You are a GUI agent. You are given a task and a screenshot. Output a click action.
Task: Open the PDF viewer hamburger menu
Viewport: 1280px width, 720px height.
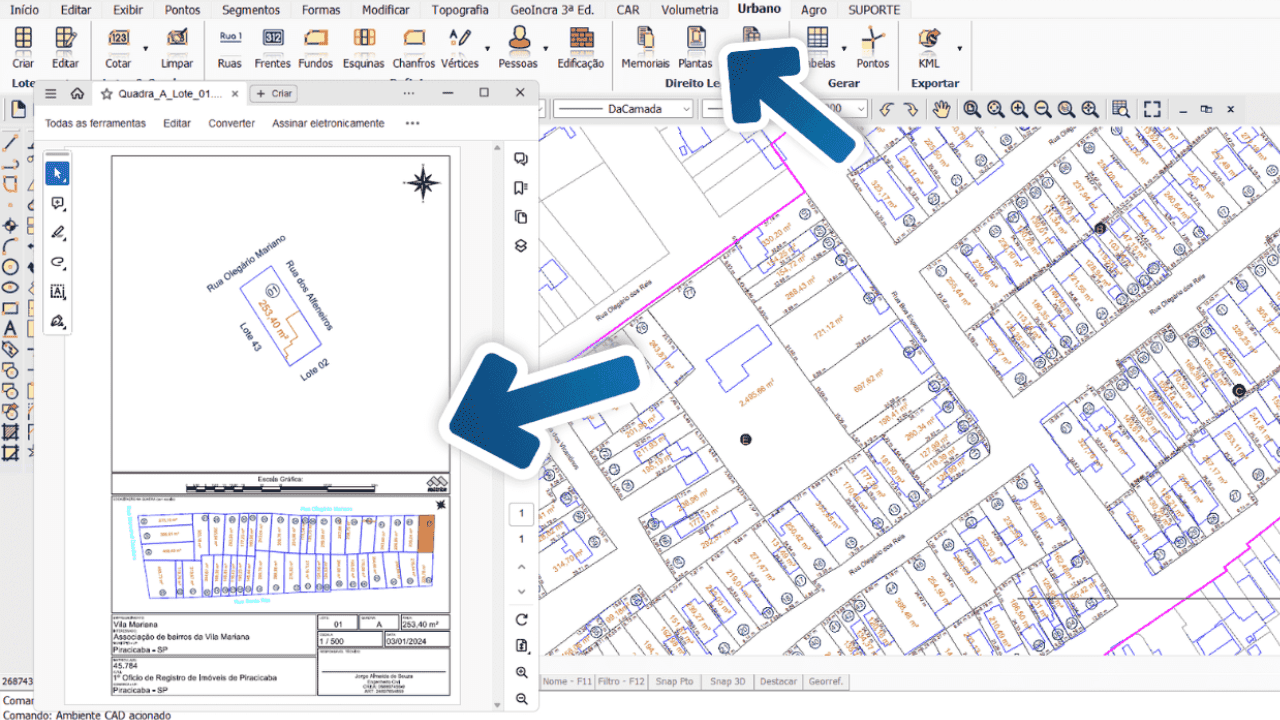tap(51, 93)
